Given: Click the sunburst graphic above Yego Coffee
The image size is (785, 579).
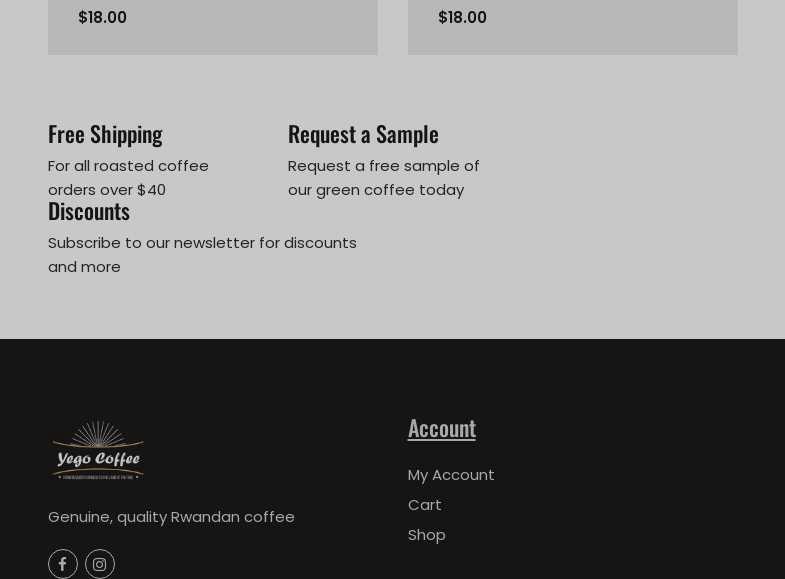Looking at the screenshot, I should coord(98,436).
